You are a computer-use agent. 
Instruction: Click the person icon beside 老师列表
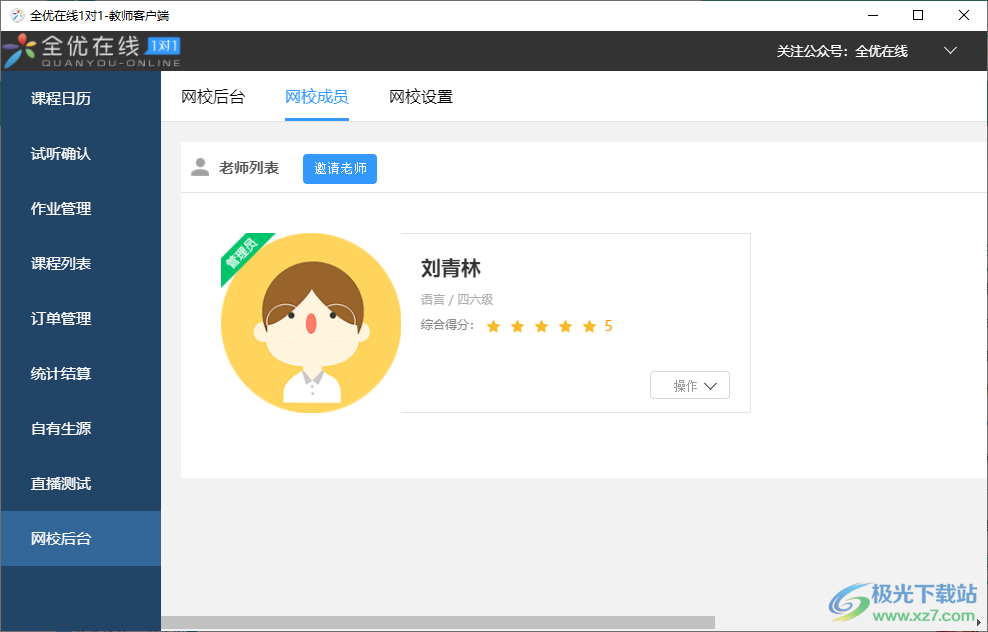200,167
